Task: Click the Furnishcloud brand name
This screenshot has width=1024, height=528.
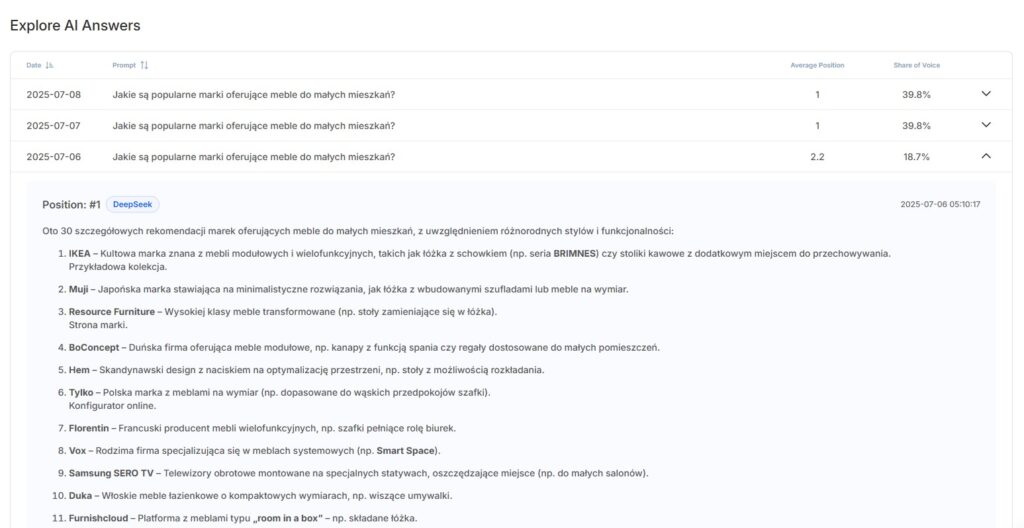Action: point(99,518)
